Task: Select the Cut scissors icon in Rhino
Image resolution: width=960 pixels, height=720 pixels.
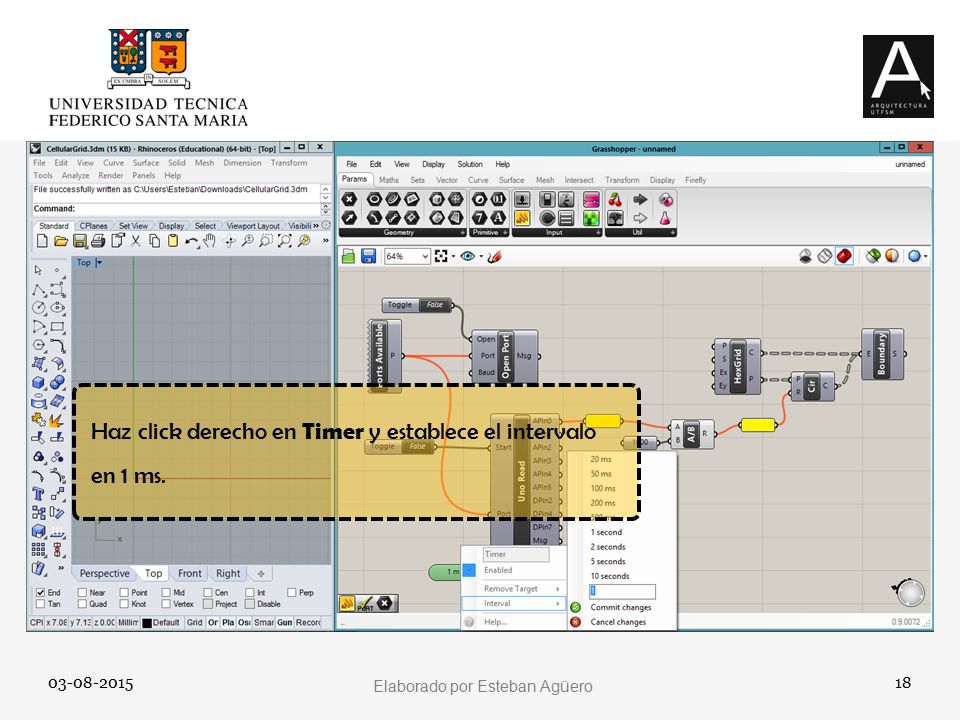Action: pos(136,241)
